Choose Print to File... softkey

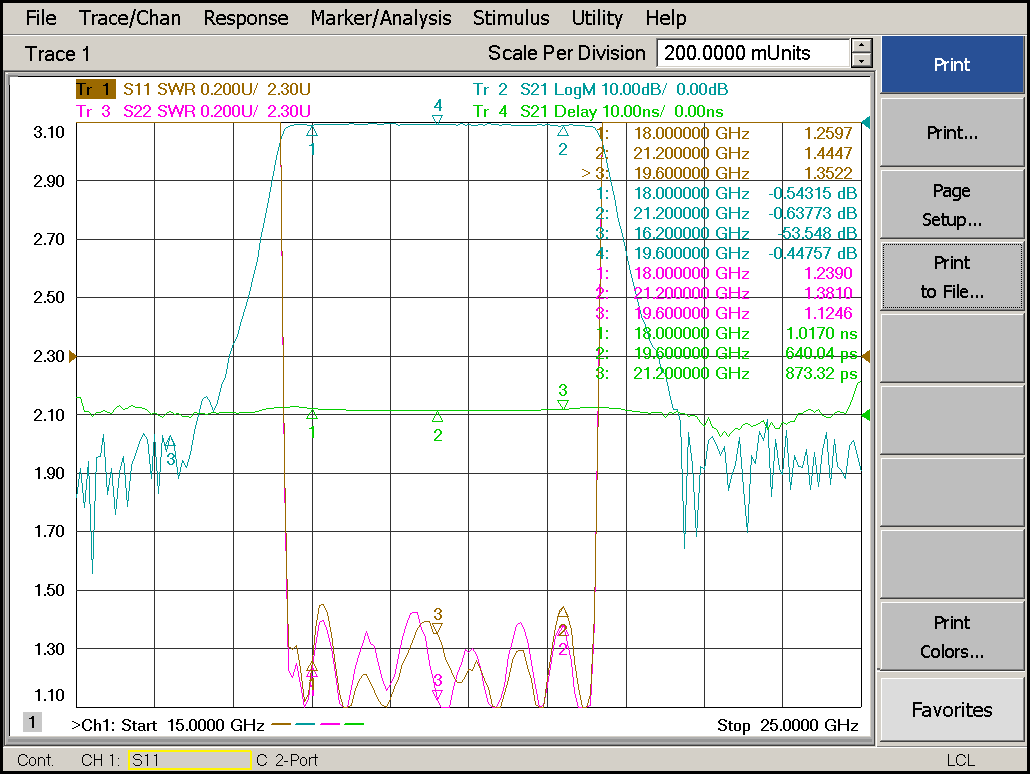point(951,278)
